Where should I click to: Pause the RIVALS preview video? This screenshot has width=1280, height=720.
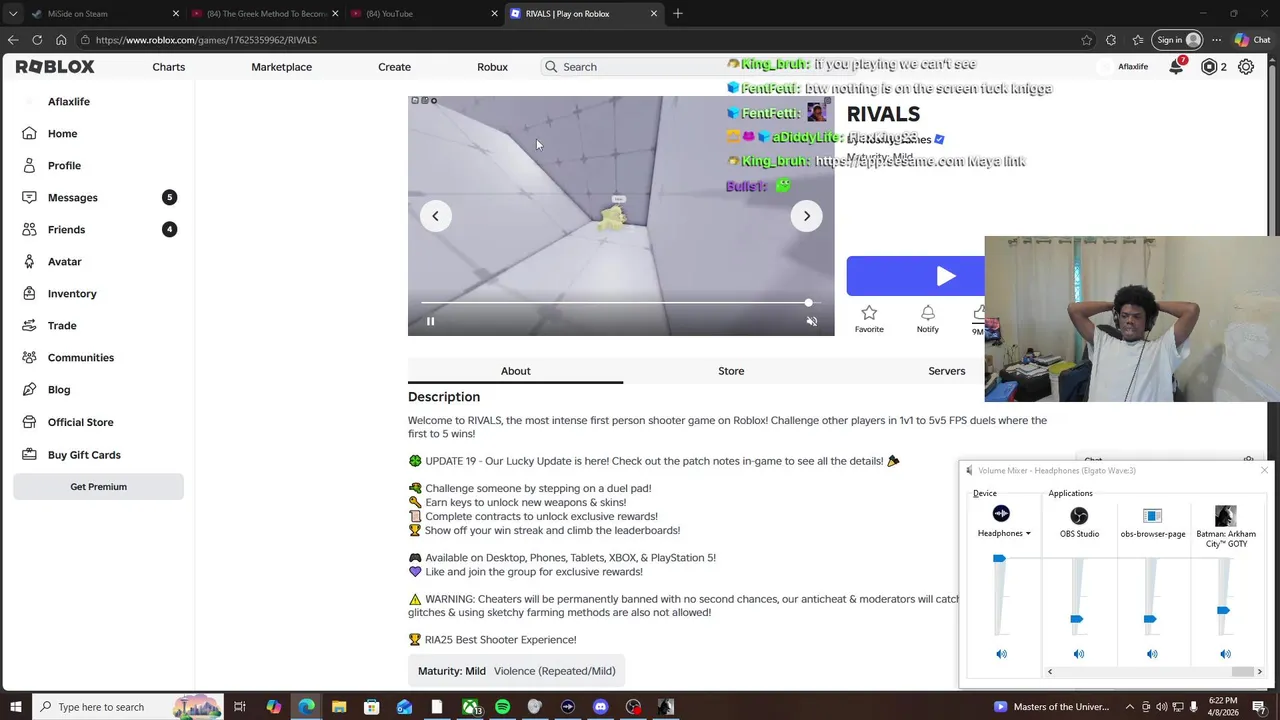(x=431, y=321)
